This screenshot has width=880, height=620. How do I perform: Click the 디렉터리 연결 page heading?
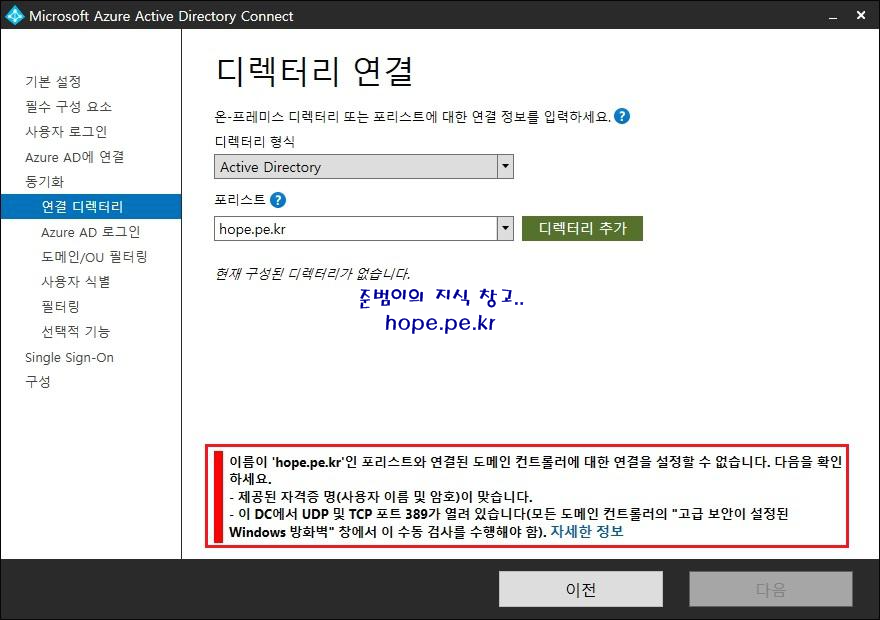314,71
